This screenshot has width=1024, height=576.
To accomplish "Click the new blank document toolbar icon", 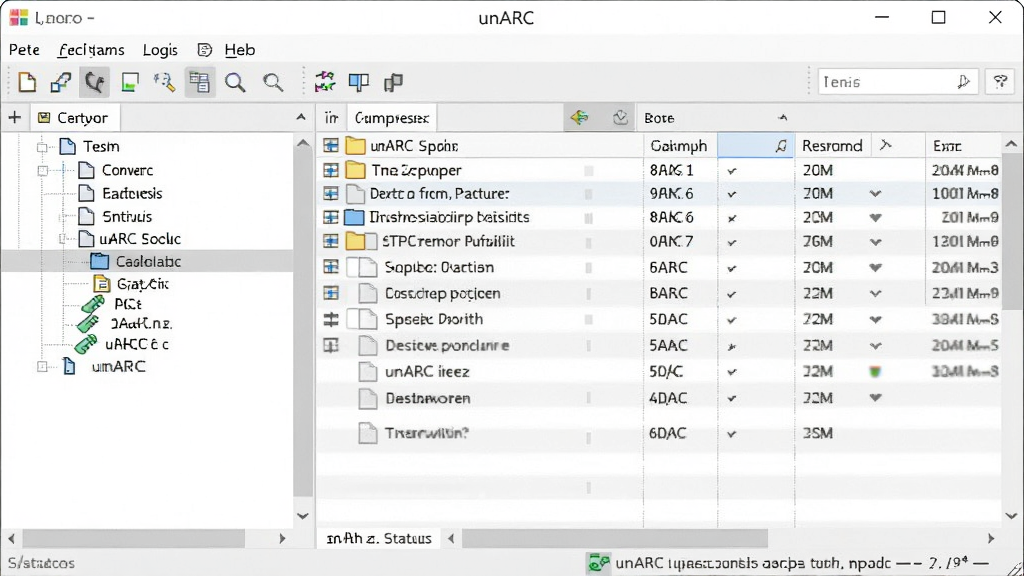I will pyautogui.click(x=27, y=82).
